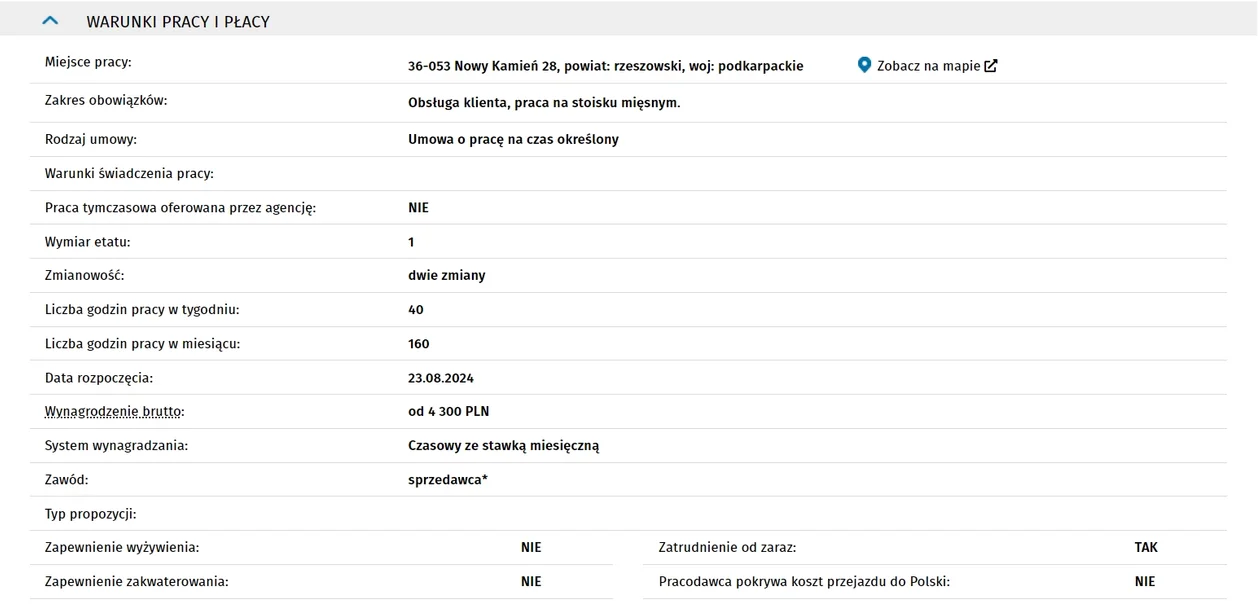Click the Liczba godzin pracy w miesiącu value 160
This screenshot has height=612, width=1260.
(419, 344)
